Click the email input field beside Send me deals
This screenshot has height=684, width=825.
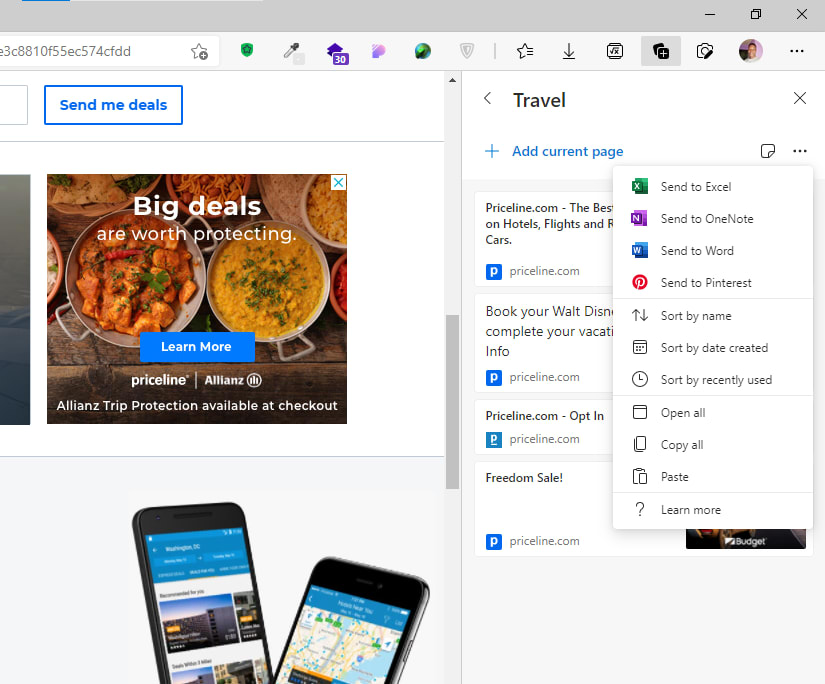(13, 105)
